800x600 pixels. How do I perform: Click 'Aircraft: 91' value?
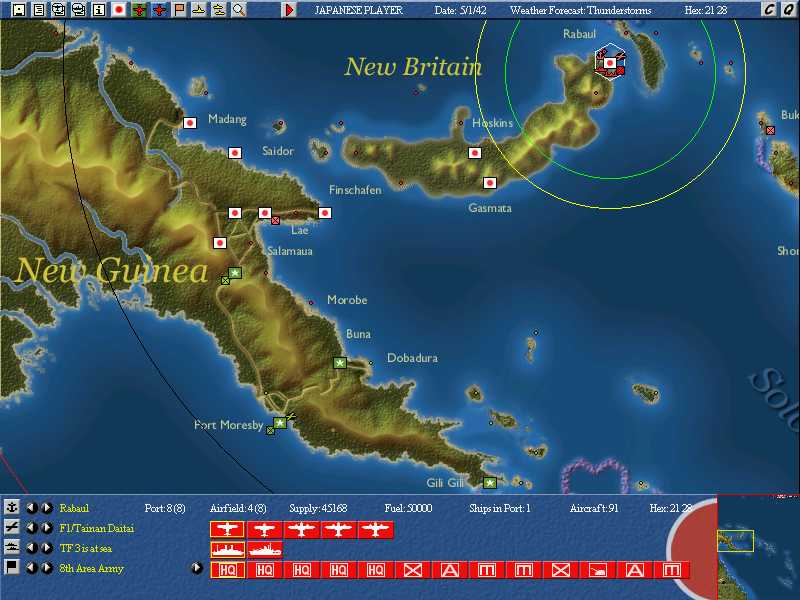pyautogui.click(x=594, y=508)
